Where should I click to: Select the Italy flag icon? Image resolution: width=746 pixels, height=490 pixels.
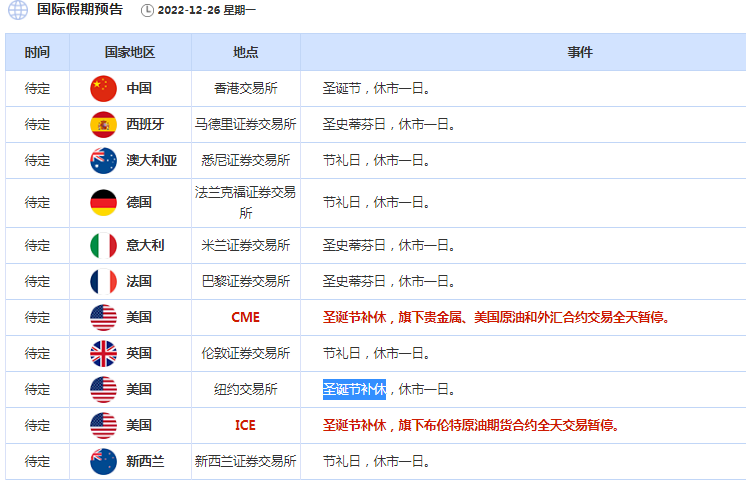[x=104, y=245]
